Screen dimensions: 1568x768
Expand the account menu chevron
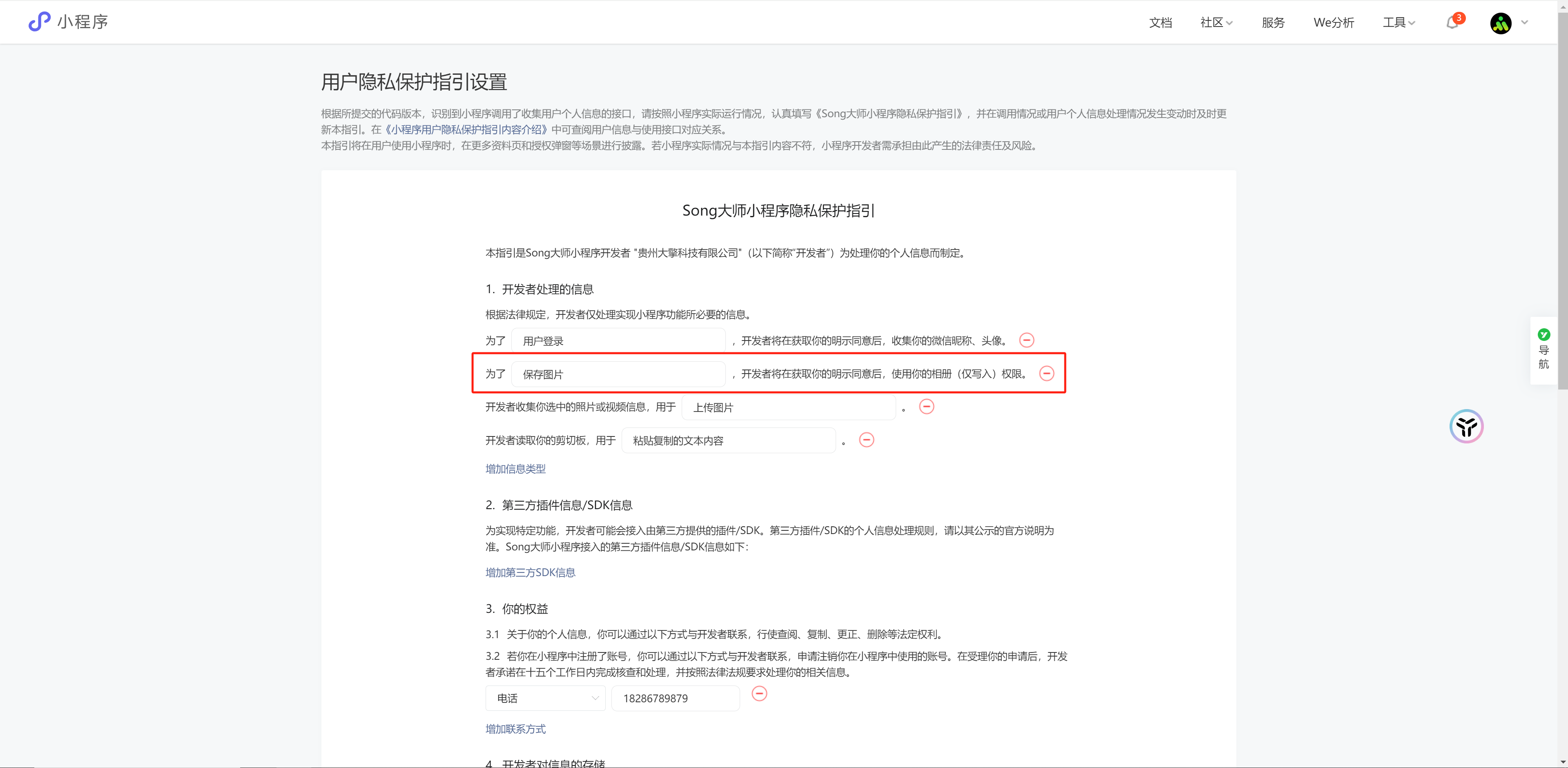tap(1524, 22)
